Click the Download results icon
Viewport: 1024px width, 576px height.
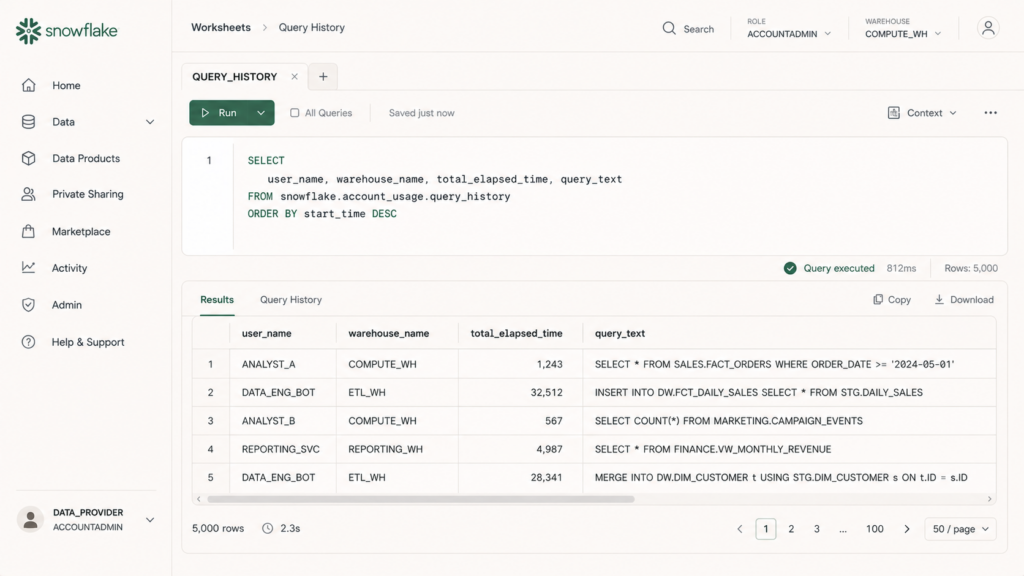tap(939, 299)
